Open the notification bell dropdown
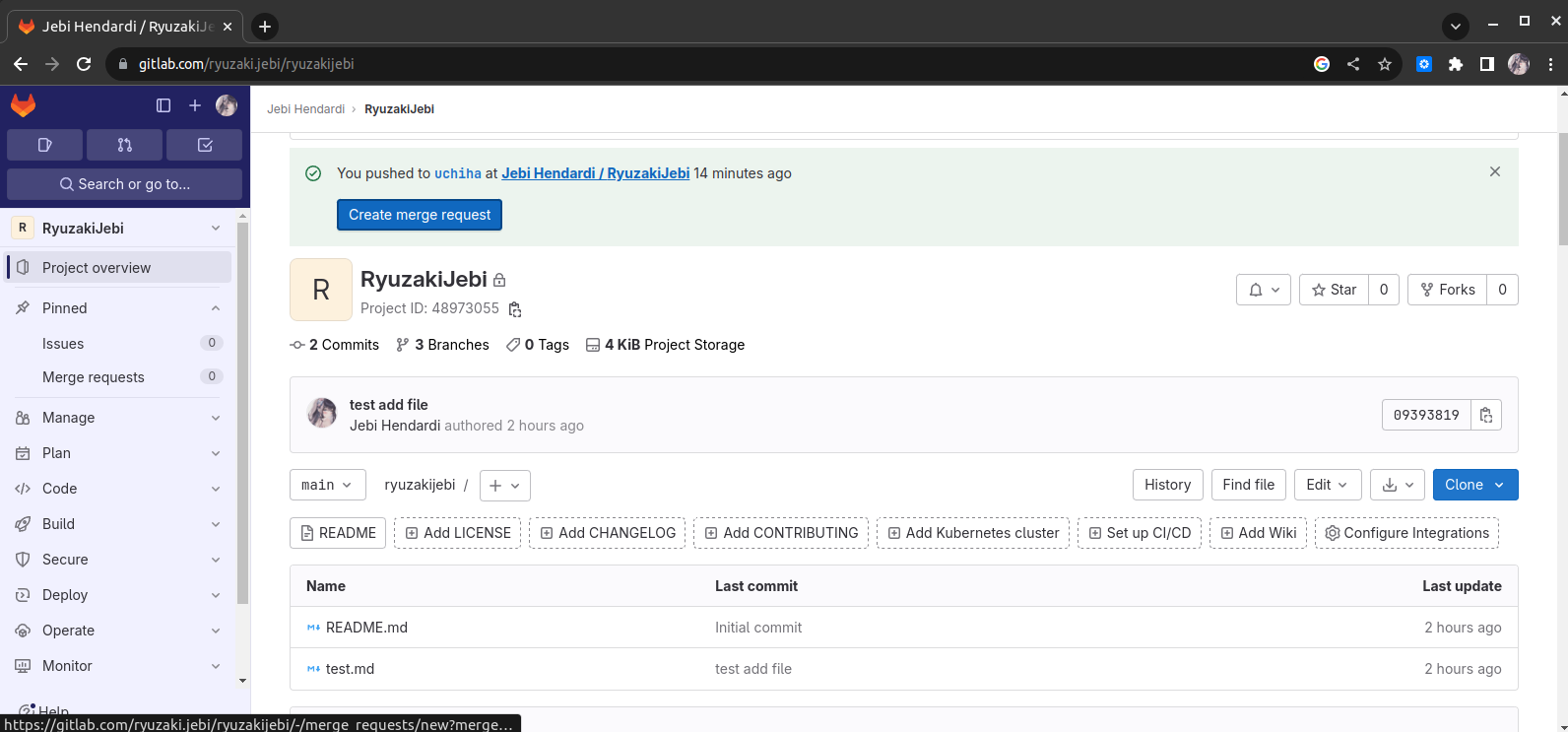 coord(1264,290)
